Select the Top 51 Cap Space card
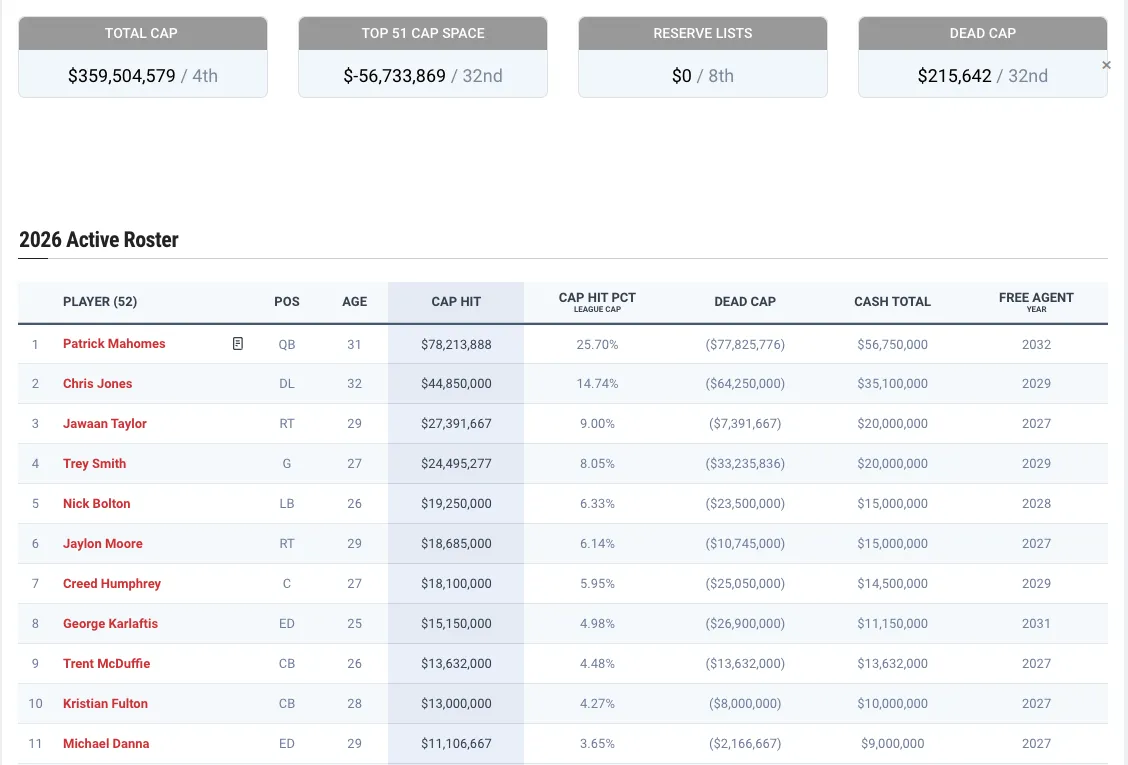This screenshot has height=765, width=1128. 422,57
